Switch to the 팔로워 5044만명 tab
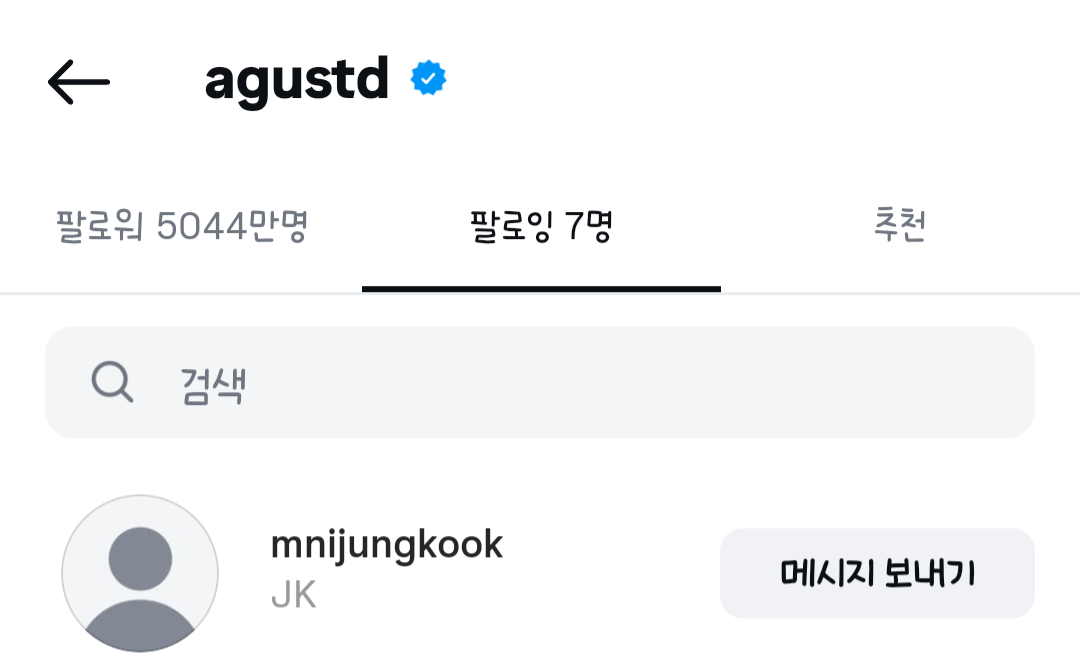Image resolution: width=1080 pixels, height=670 pixels. [x=181, y=227]
